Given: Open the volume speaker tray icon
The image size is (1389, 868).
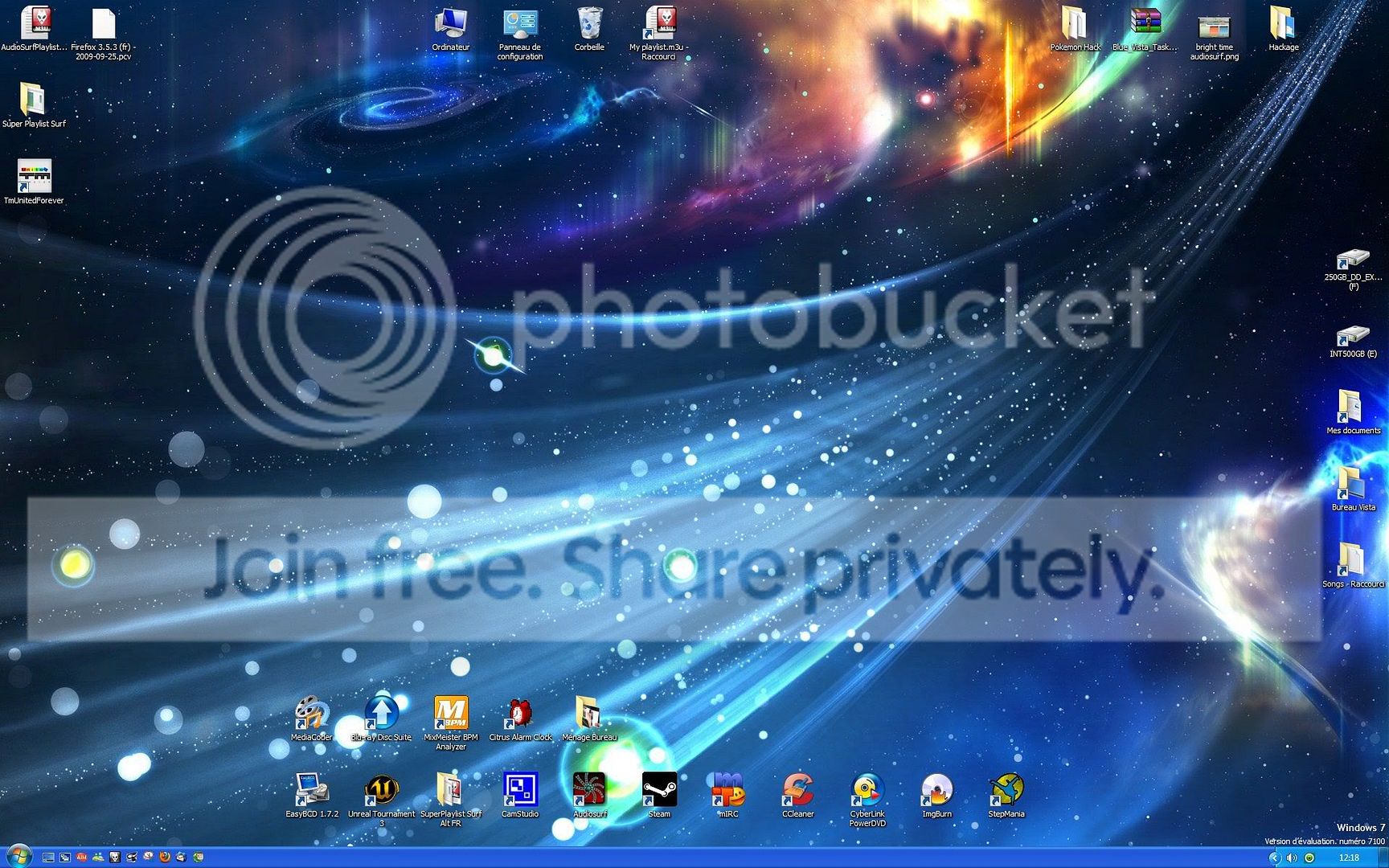Looking at the screenshot, I should click(1292, 858).
